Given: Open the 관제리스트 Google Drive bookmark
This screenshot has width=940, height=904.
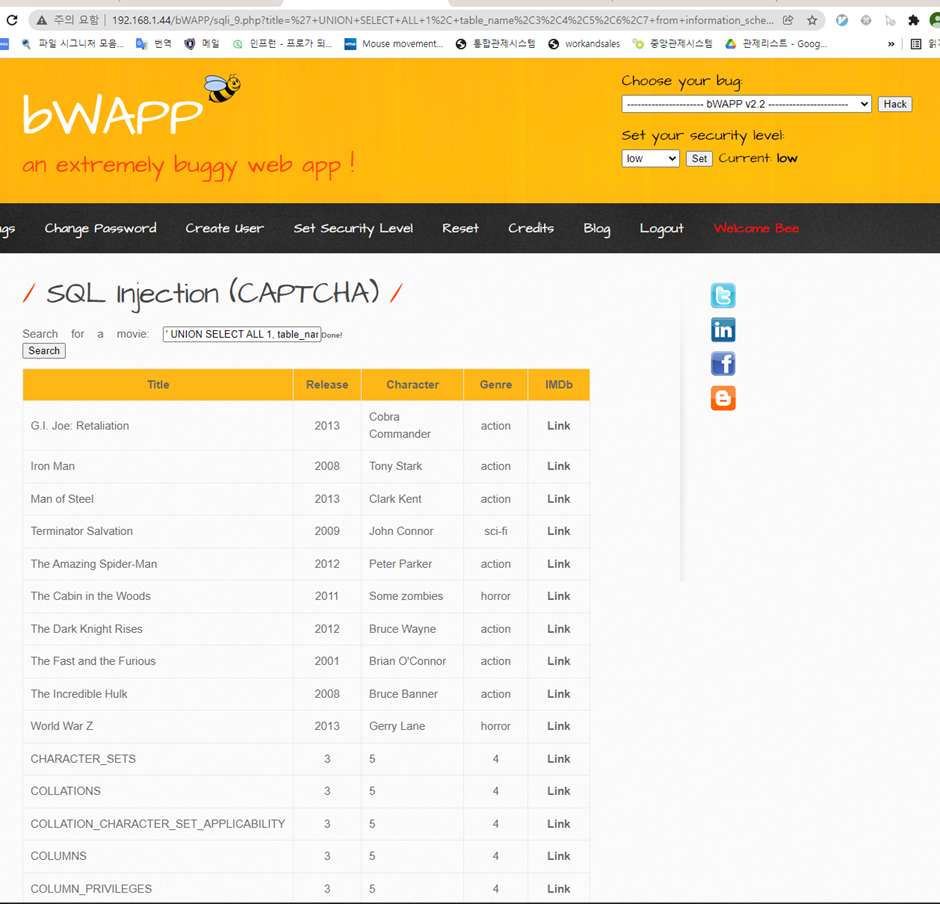Looking at the screenshot, I should pos(776,44).
